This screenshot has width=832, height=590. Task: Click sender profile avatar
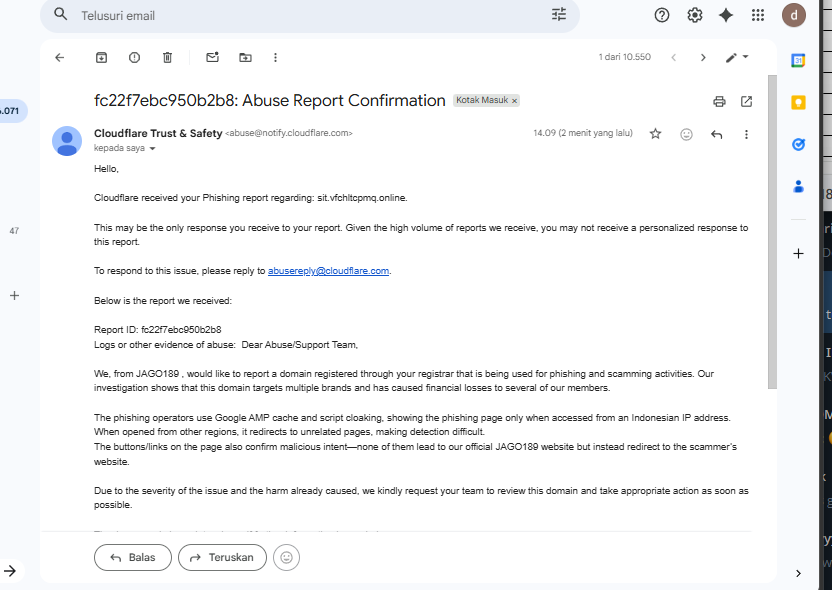[67, 141]
